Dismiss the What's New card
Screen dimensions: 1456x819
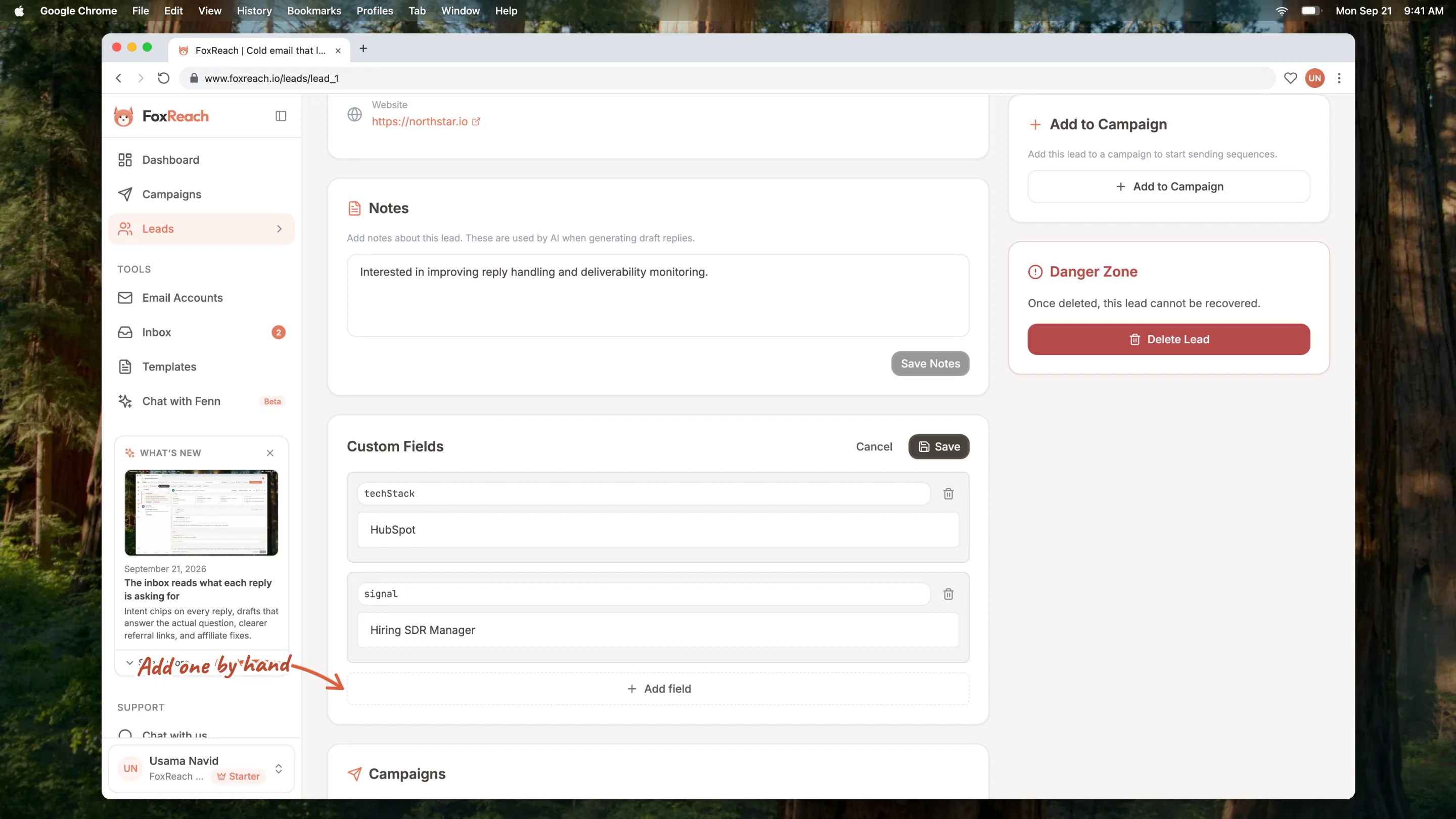click(270, 453)
